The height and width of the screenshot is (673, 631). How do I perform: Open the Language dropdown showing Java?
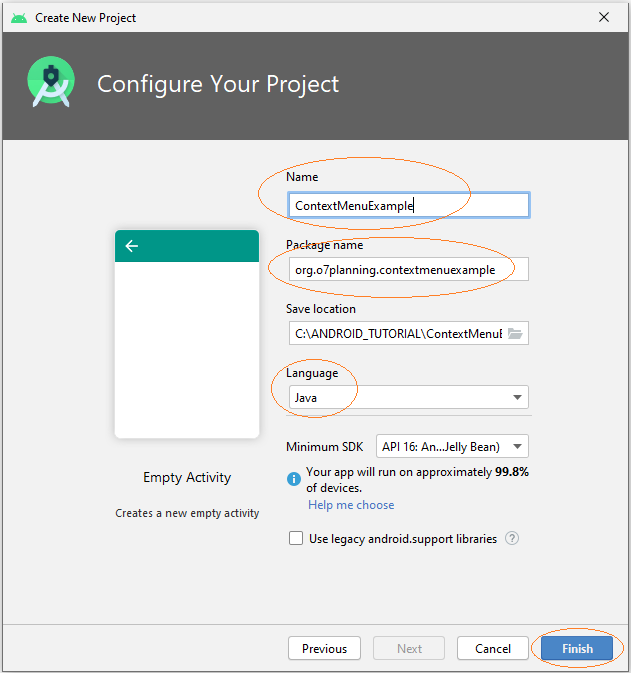tap(409, 397)
